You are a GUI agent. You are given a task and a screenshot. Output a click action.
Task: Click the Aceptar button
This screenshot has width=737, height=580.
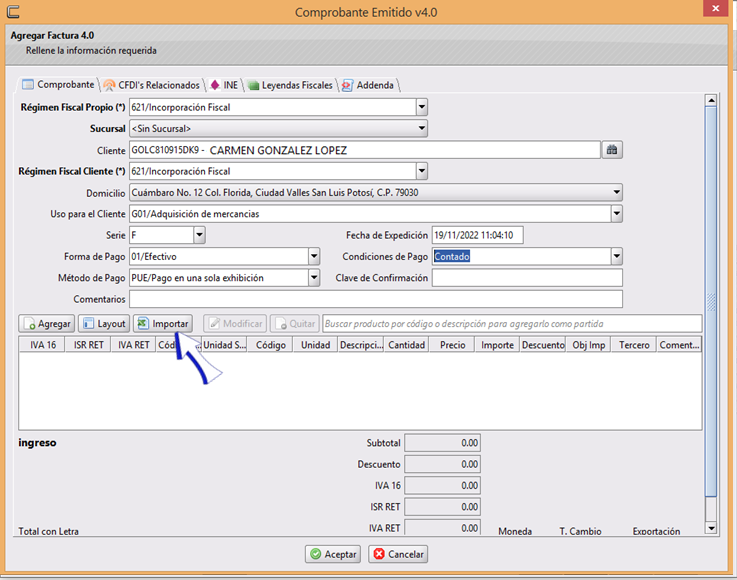333,554
